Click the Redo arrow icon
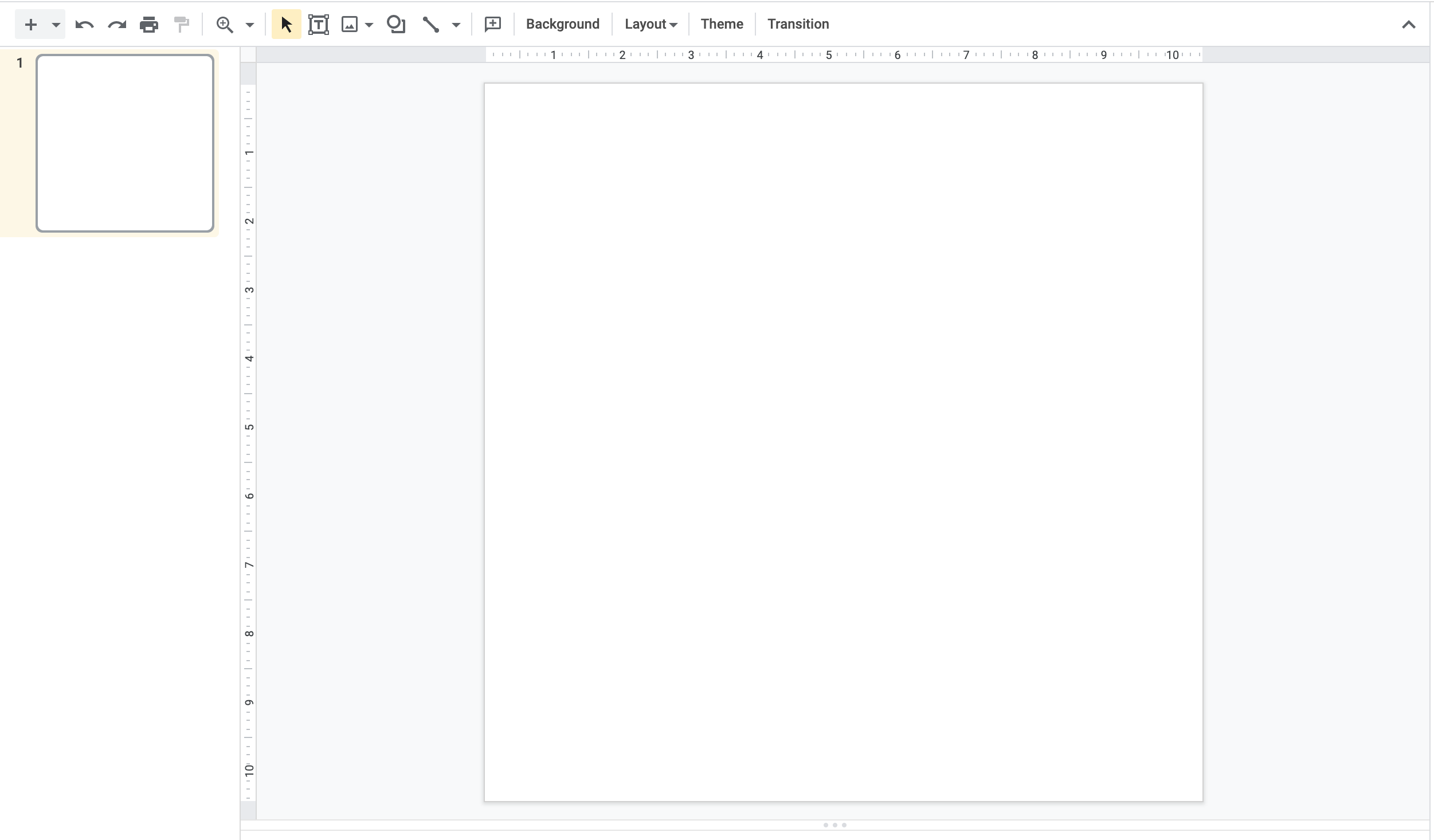 [117, 25]
